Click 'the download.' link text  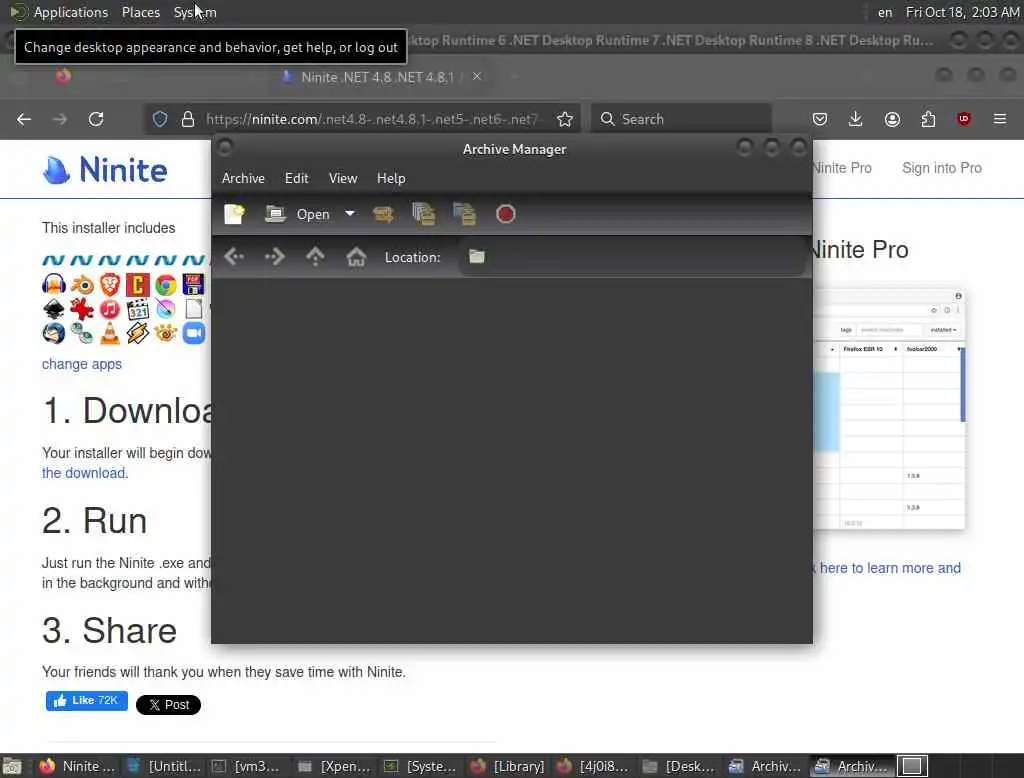pos(85,473)
